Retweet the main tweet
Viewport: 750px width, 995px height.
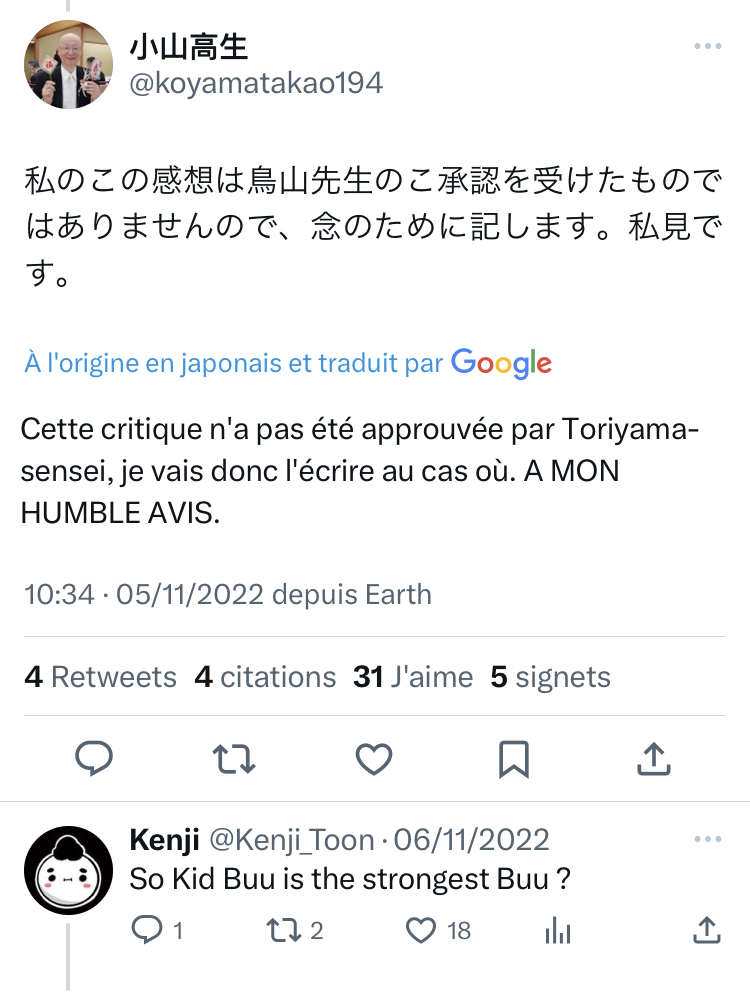tap(234, 760)
